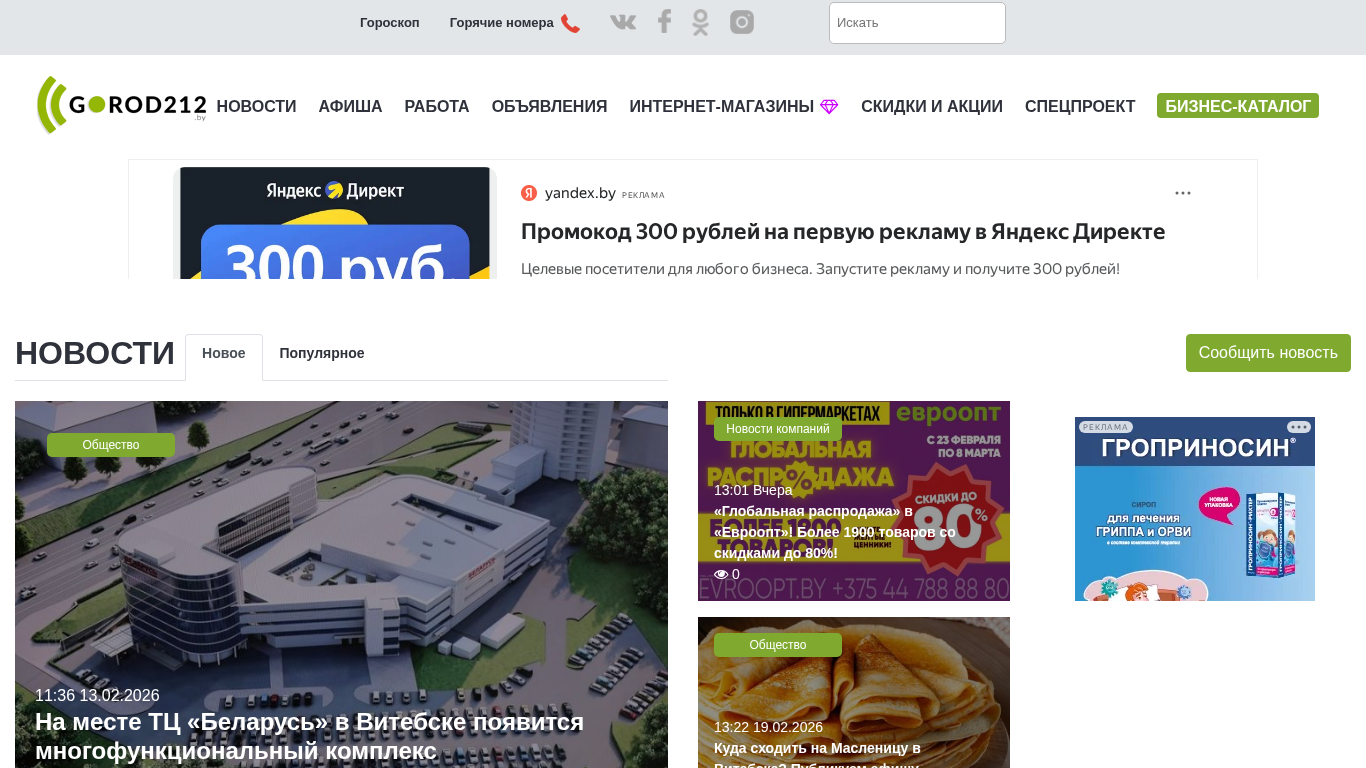
Task: Click the Общество tag on ТЦ Беларусь article
Action: [111, 445]
